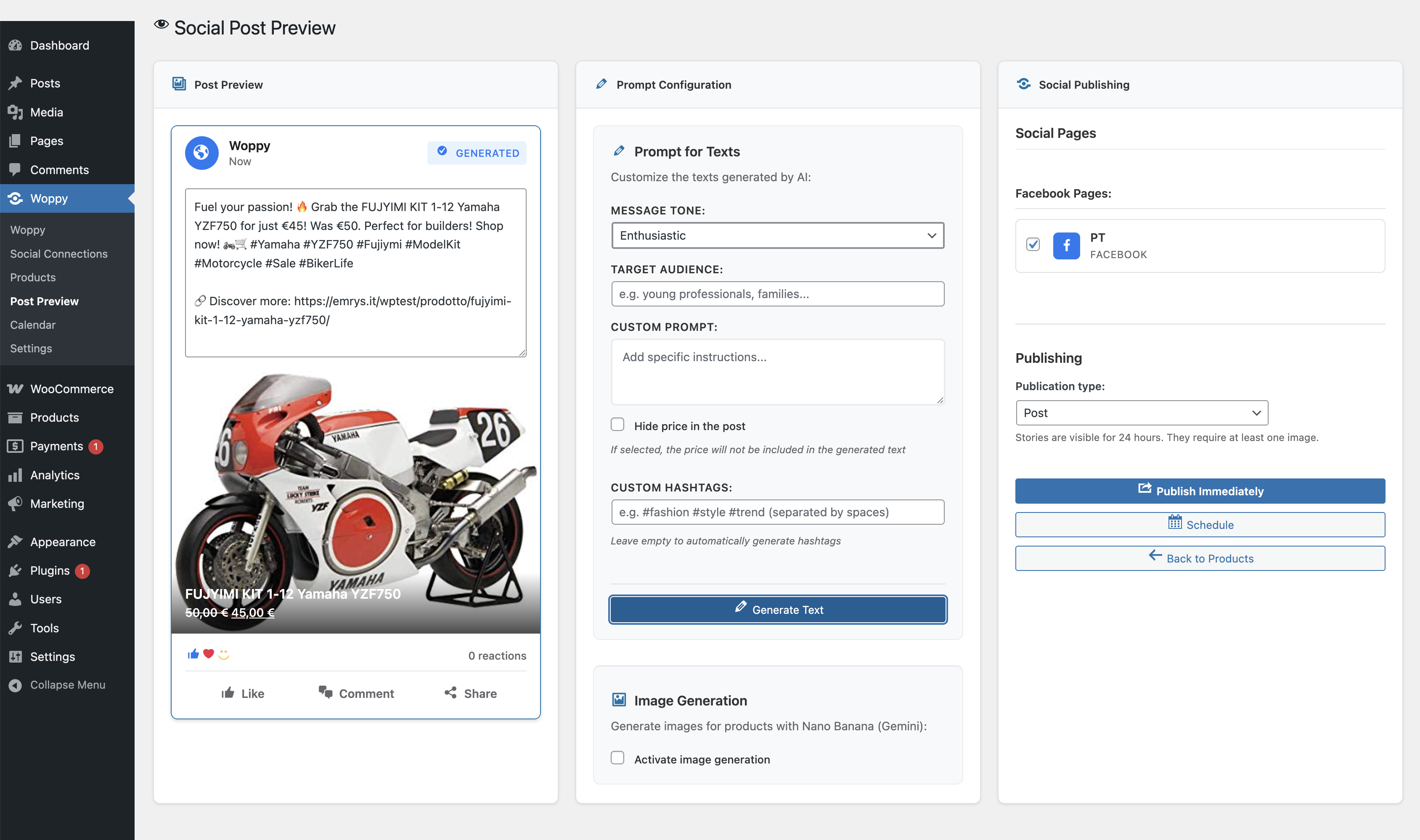1420x840 pixels.
Task: Open Products under the Woppy submenu
Action: coord(33,277)
